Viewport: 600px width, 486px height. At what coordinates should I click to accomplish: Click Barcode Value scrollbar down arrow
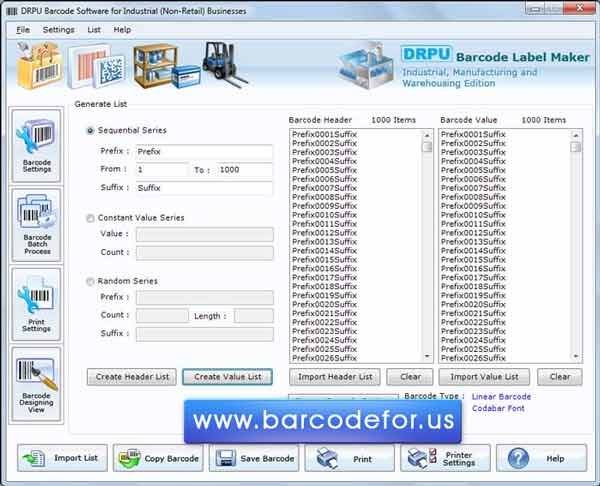pyautogui.click(x=576, y=356)
